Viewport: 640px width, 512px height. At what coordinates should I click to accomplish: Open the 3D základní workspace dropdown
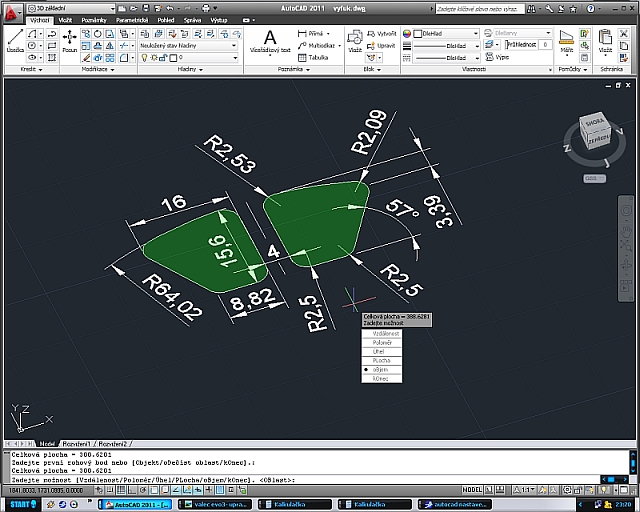tap(71, 8)
